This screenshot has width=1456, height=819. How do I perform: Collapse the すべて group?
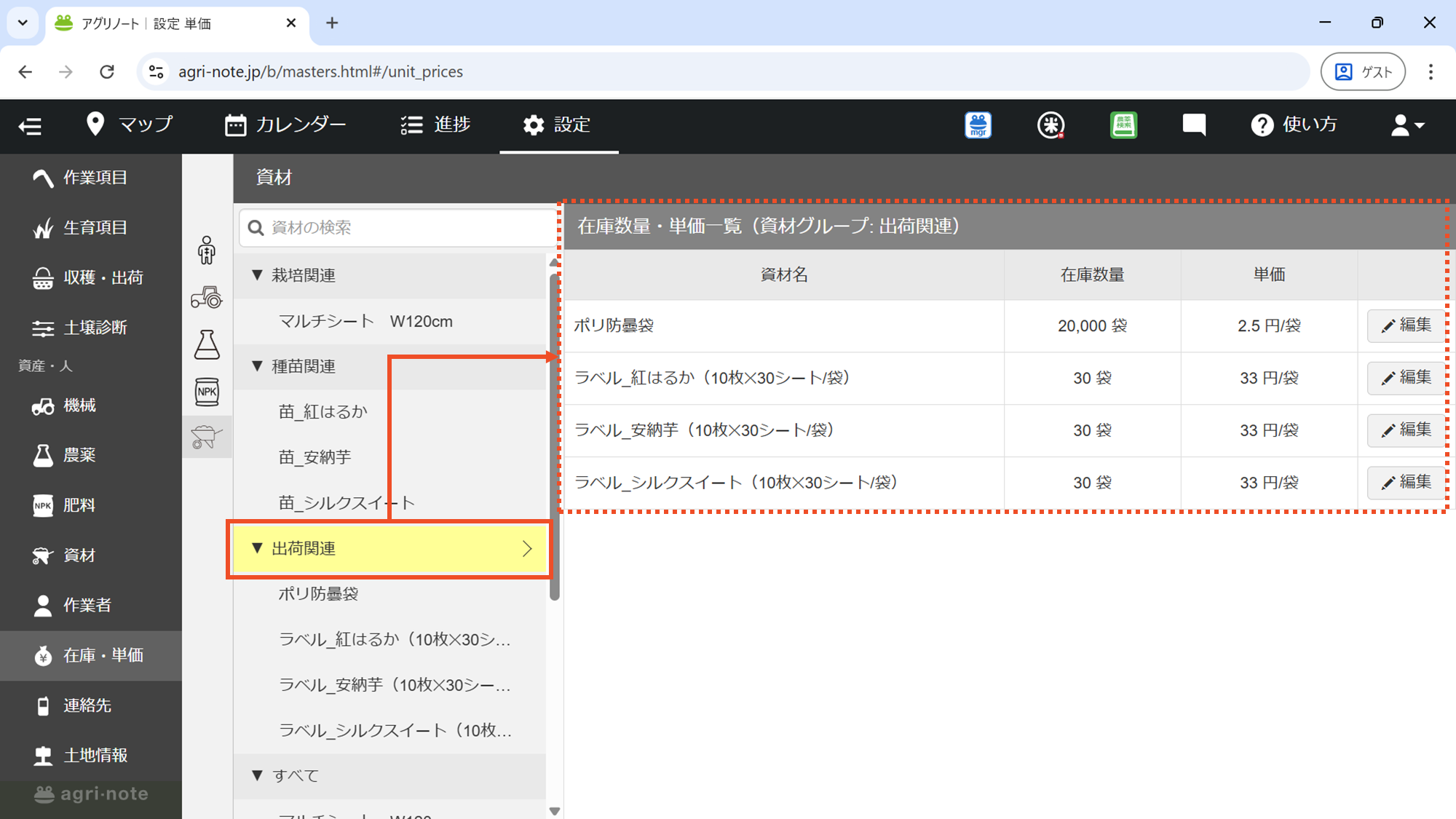pos(256,776)
